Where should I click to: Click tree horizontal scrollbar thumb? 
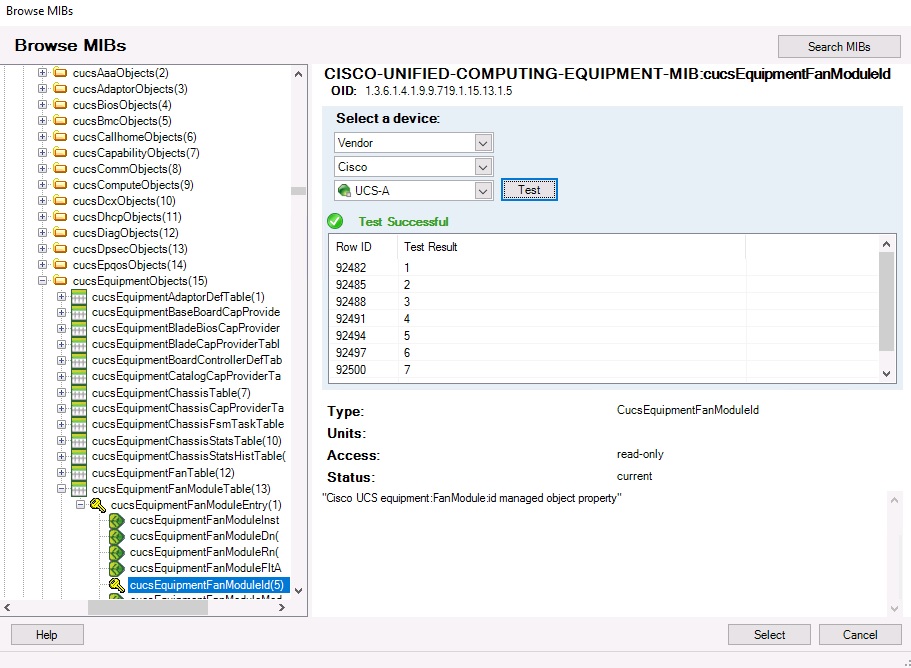coord(148,608)
